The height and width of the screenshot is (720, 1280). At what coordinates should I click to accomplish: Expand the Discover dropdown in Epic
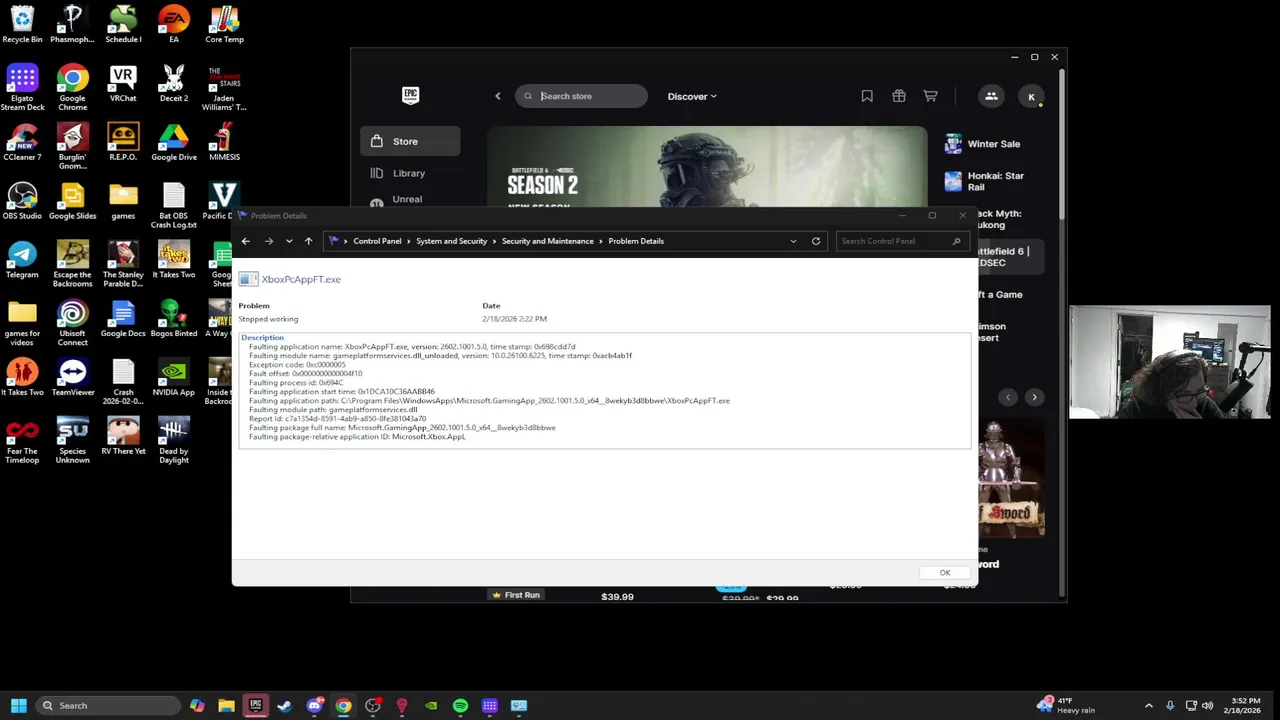692,96
